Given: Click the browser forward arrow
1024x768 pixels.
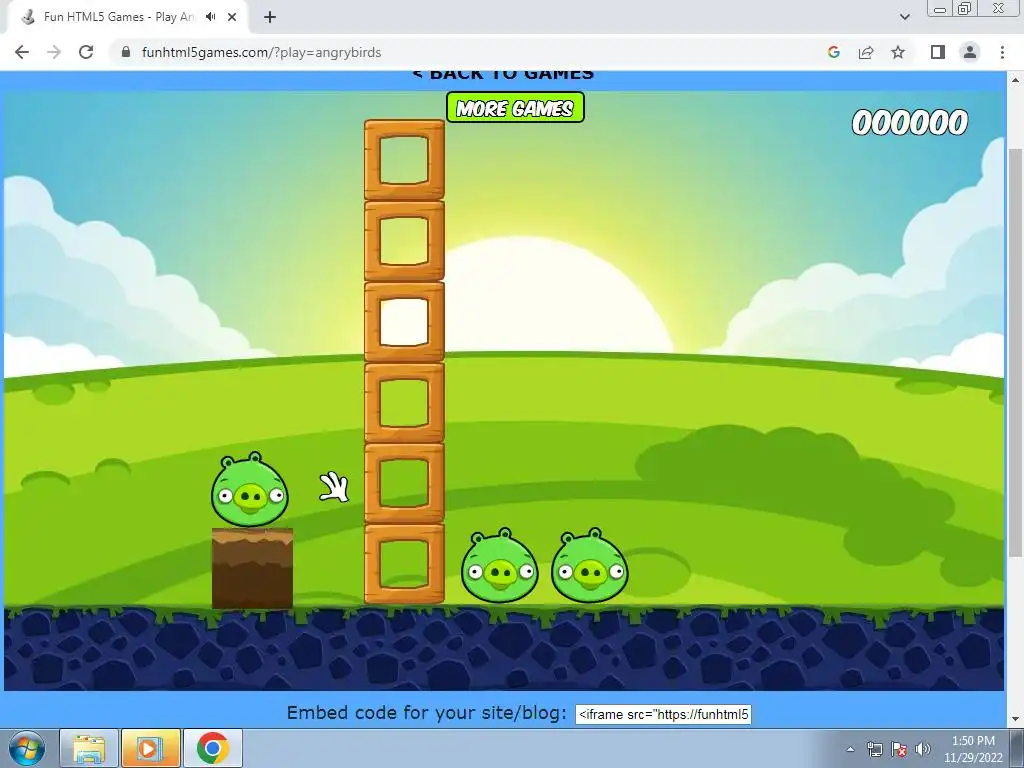Looking at the screenshot, I should [54, 52].
